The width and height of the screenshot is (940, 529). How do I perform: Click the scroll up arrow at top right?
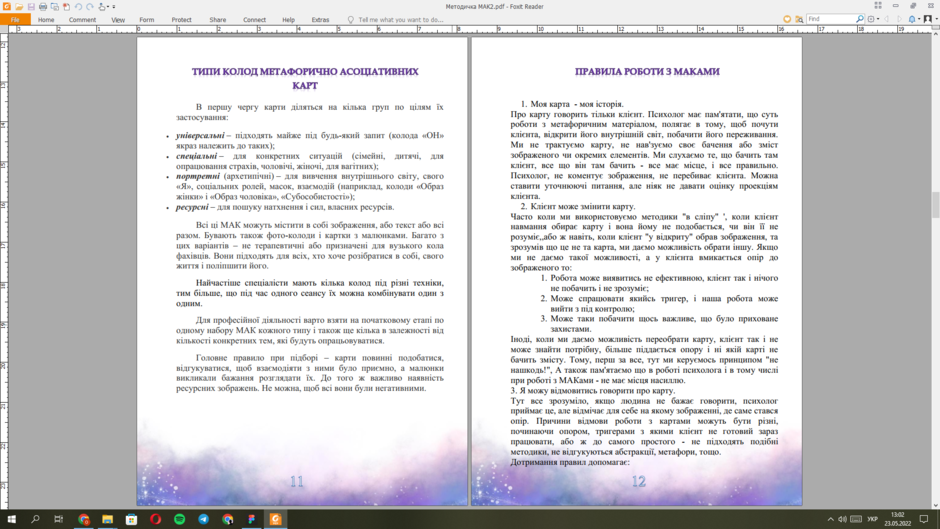[935, 34]
